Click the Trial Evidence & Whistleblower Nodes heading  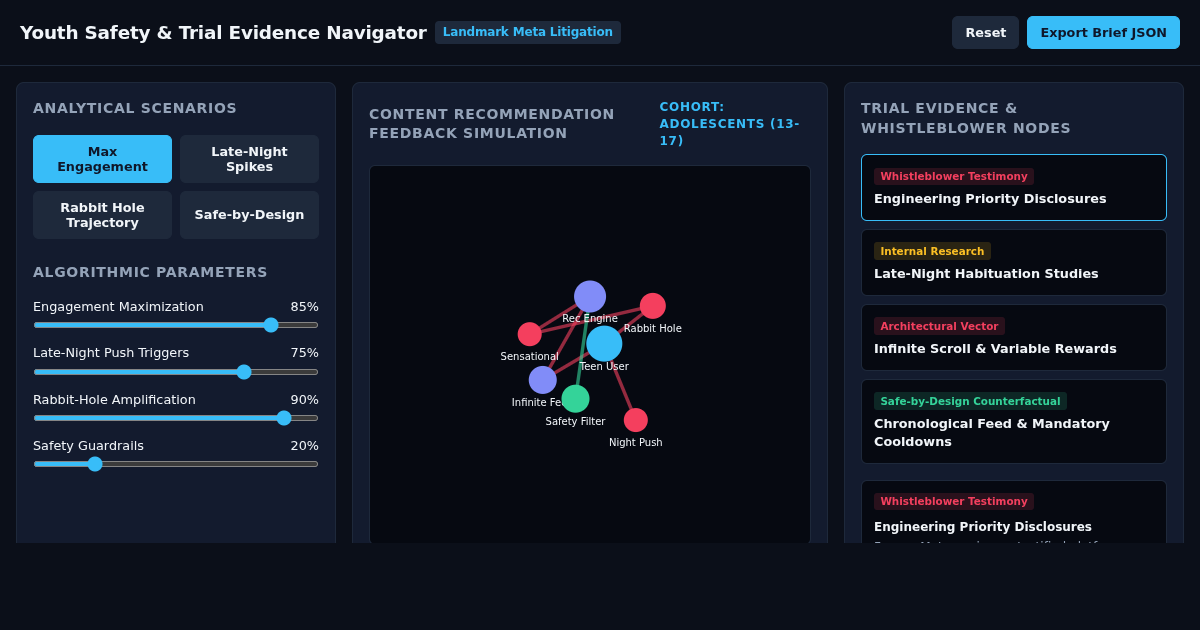tap(966, 118)
